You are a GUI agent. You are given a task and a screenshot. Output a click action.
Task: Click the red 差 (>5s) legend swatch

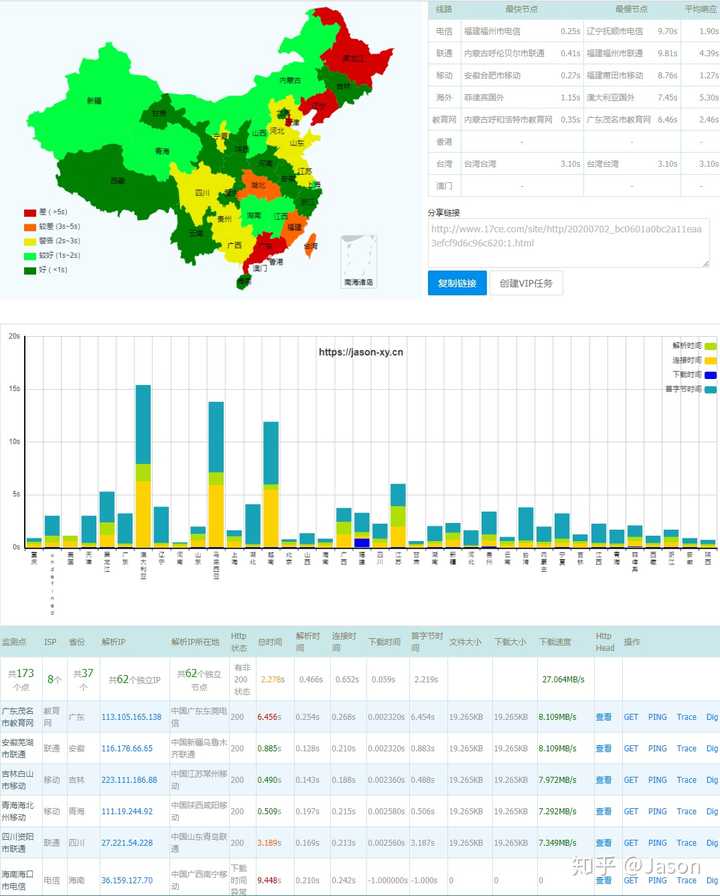(x=30, y=212)
